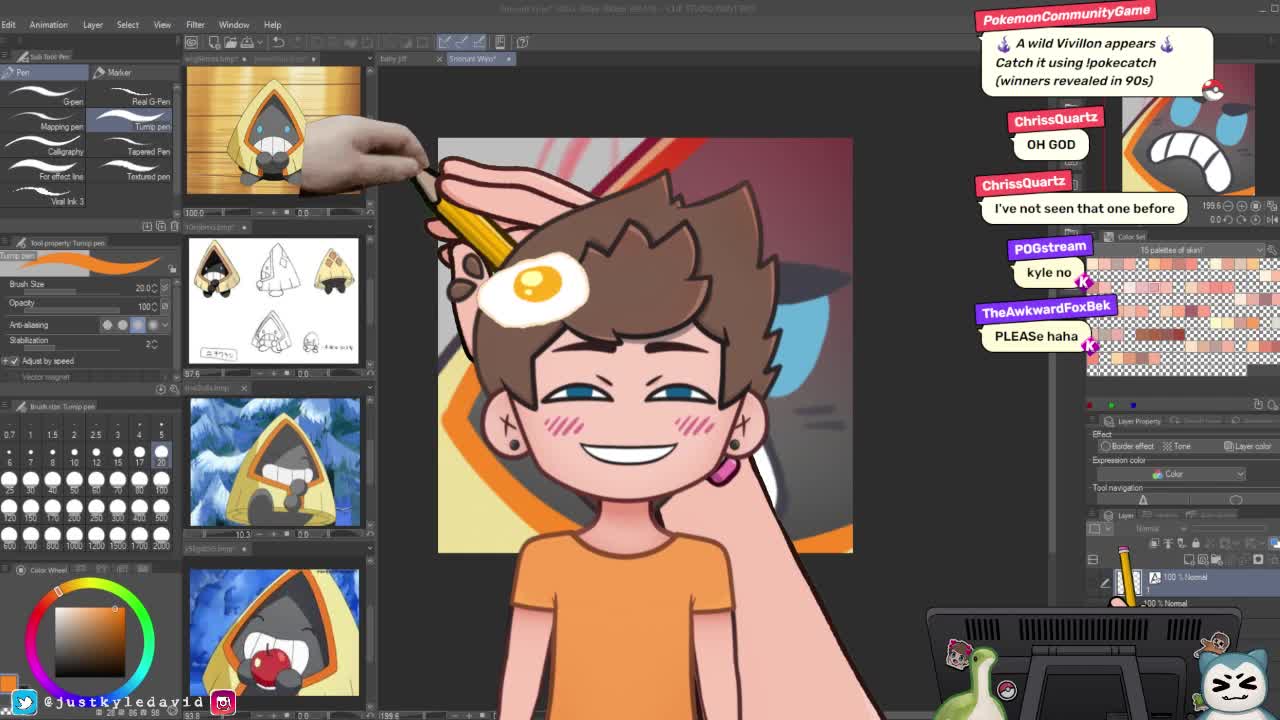This screenshot has width=1280, height=720.
Task: Click the Twitter icon in stream overlay
Action: point(25,702)
